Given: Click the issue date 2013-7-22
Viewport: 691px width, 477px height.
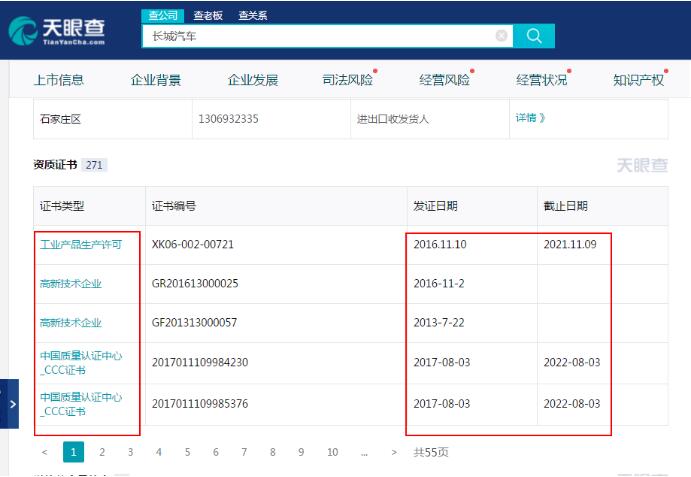Looking at the screenshot, I should click(x=439, y=323).
